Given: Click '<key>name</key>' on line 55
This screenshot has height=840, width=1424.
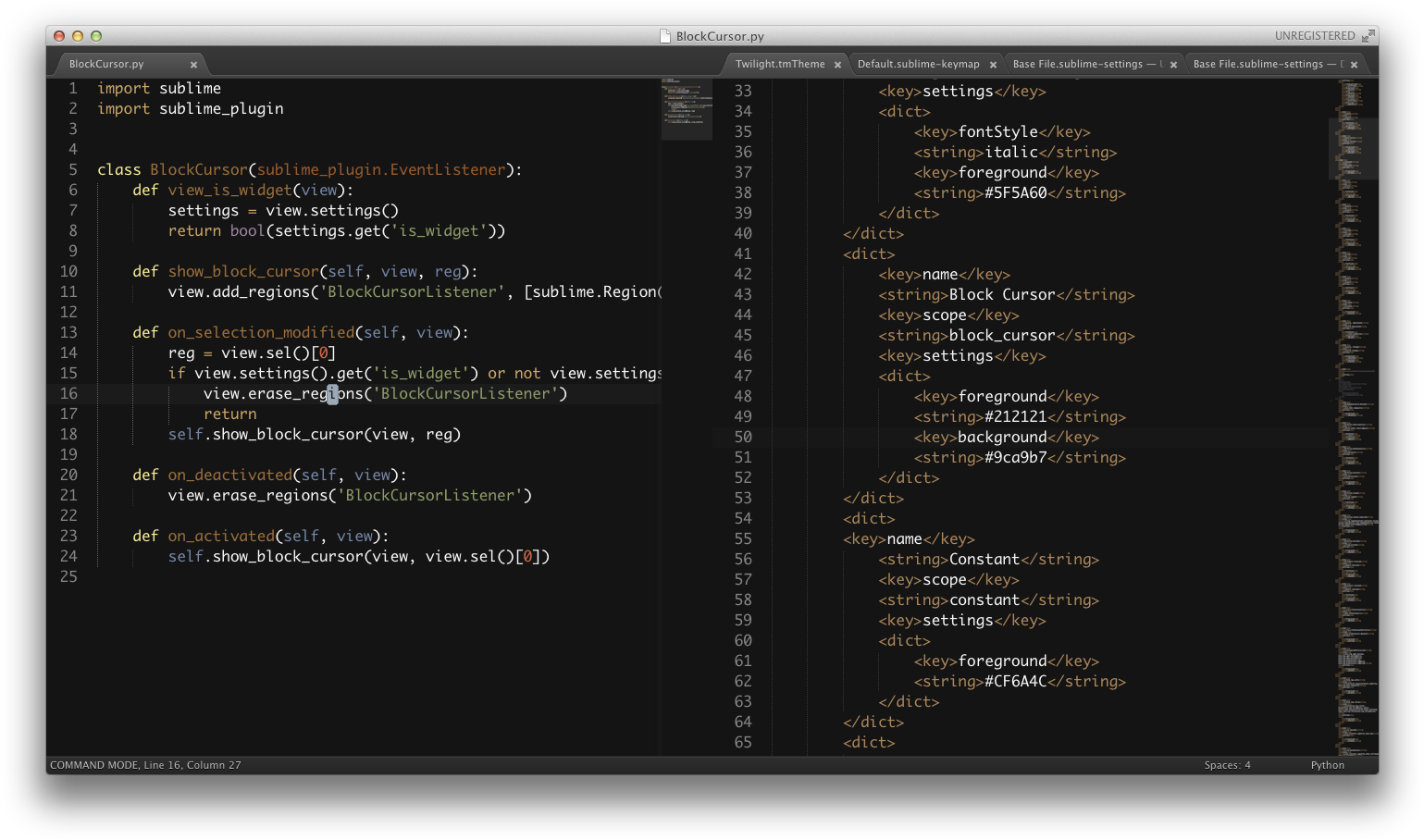Looking at the screenshot, I should click(909, 539).
